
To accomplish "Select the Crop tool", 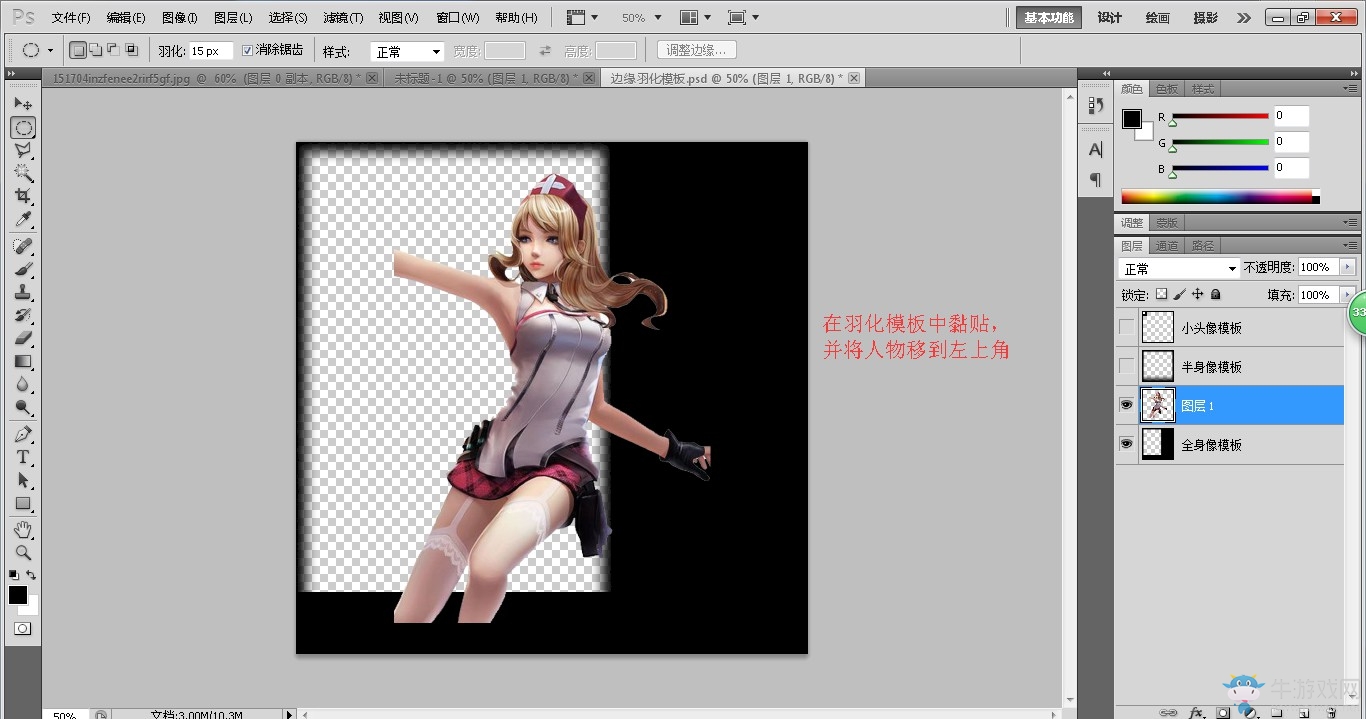I will pos(23,197).
